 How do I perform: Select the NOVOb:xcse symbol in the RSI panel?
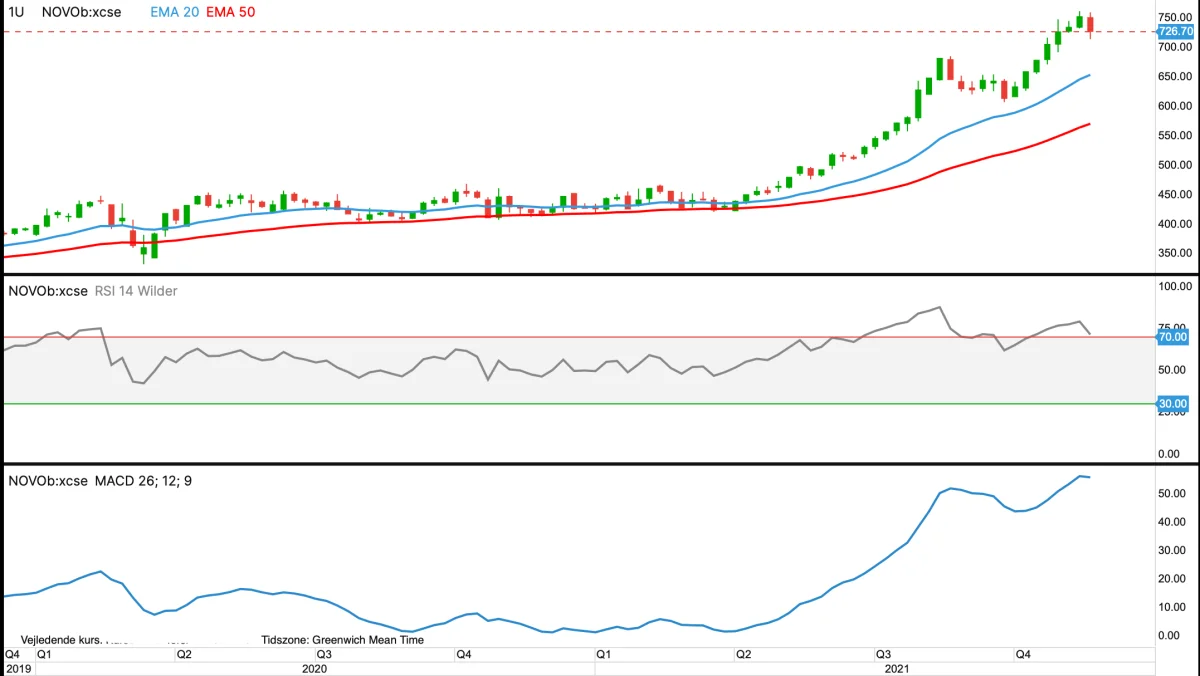click(x=49, y=291)
